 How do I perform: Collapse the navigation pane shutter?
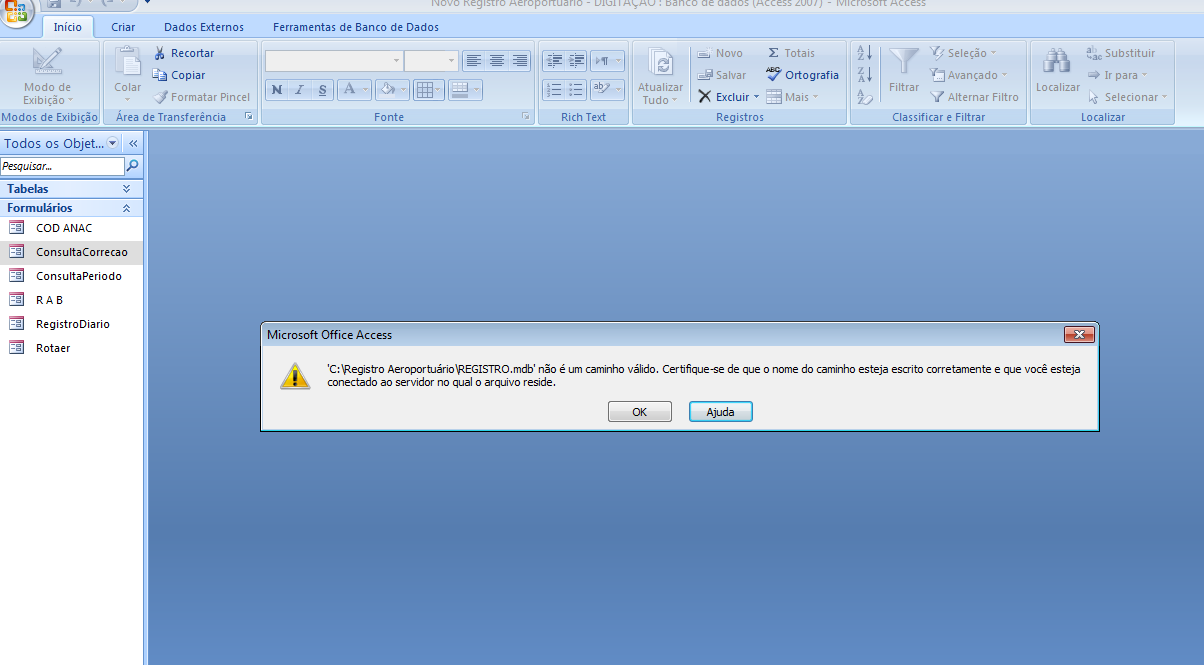pyautogui.click(x=133, y=143)
